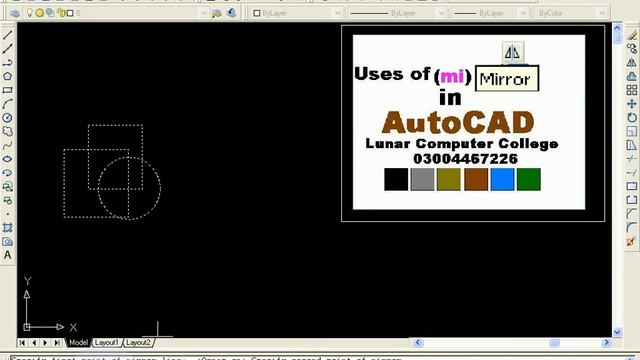The width and height of the screenshot is (640, 360).
Task: Click Make Object's Layer Current icon
Action: 217,13
